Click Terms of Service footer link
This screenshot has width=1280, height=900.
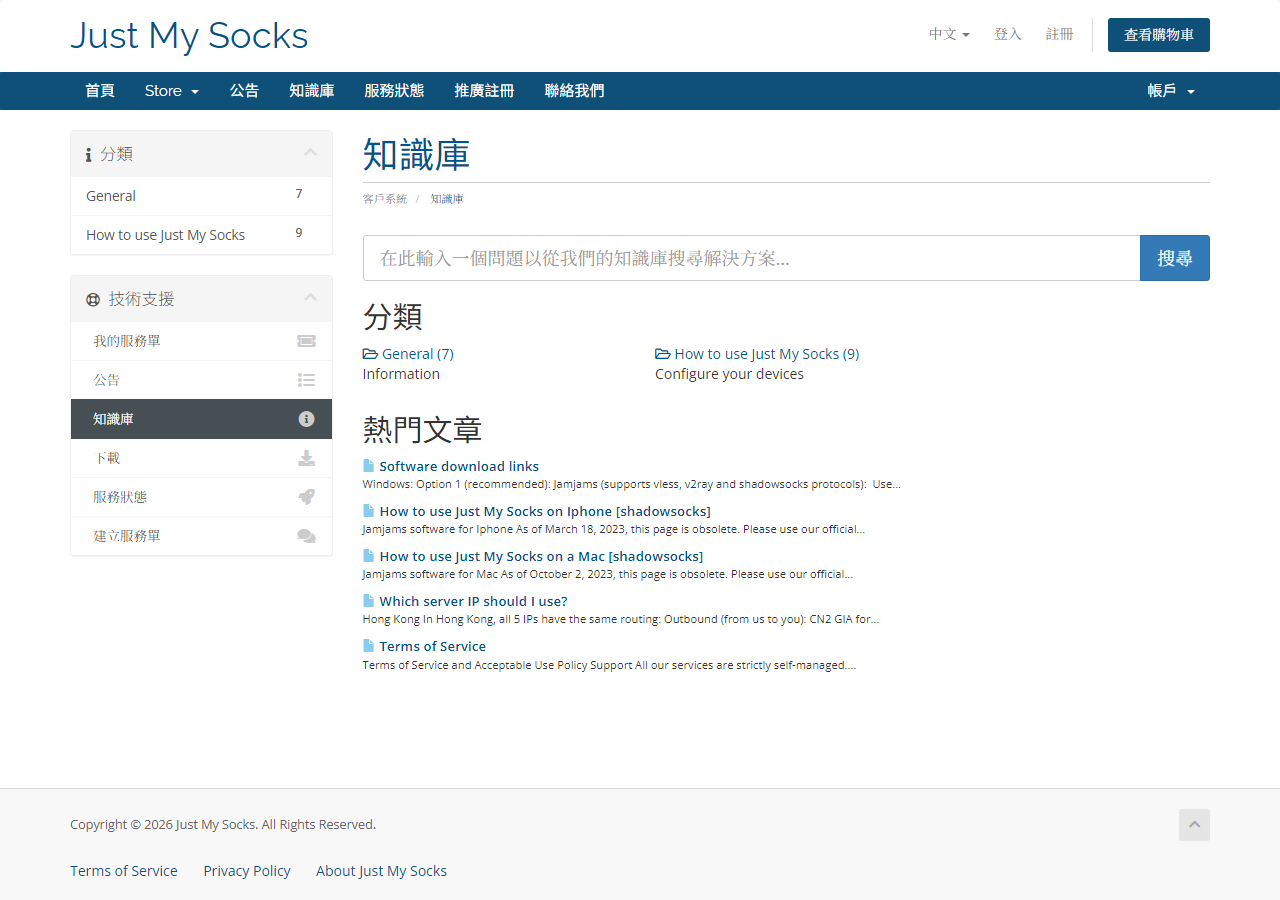coord(124,871)
